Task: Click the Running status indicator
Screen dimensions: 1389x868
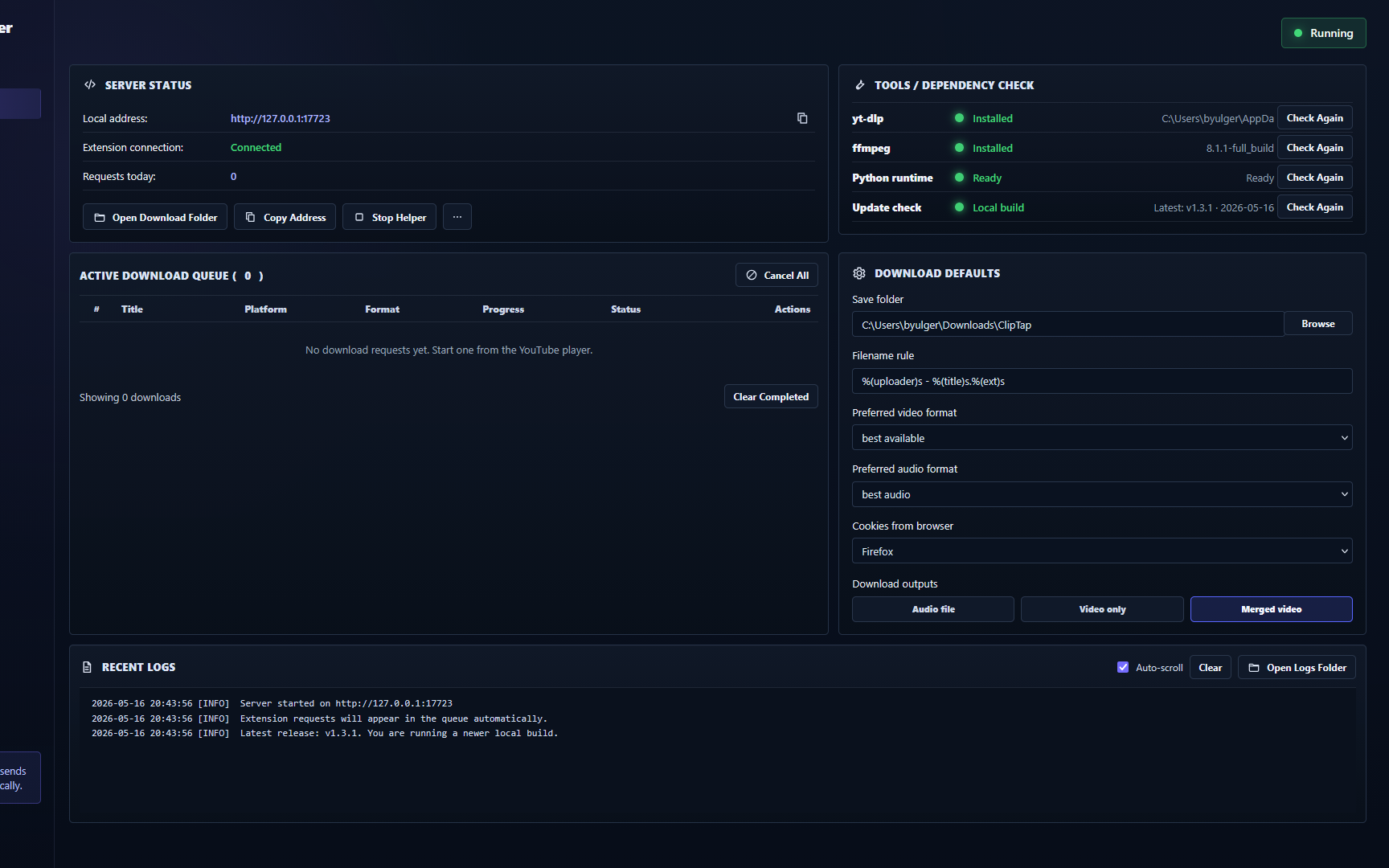Action: pos(1323,33)
